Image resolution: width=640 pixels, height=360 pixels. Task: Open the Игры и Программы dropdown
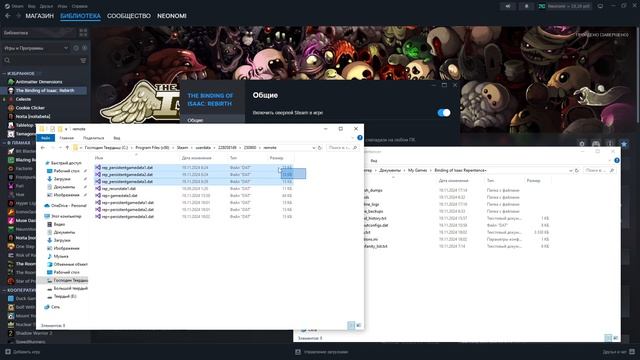[36, 48]
